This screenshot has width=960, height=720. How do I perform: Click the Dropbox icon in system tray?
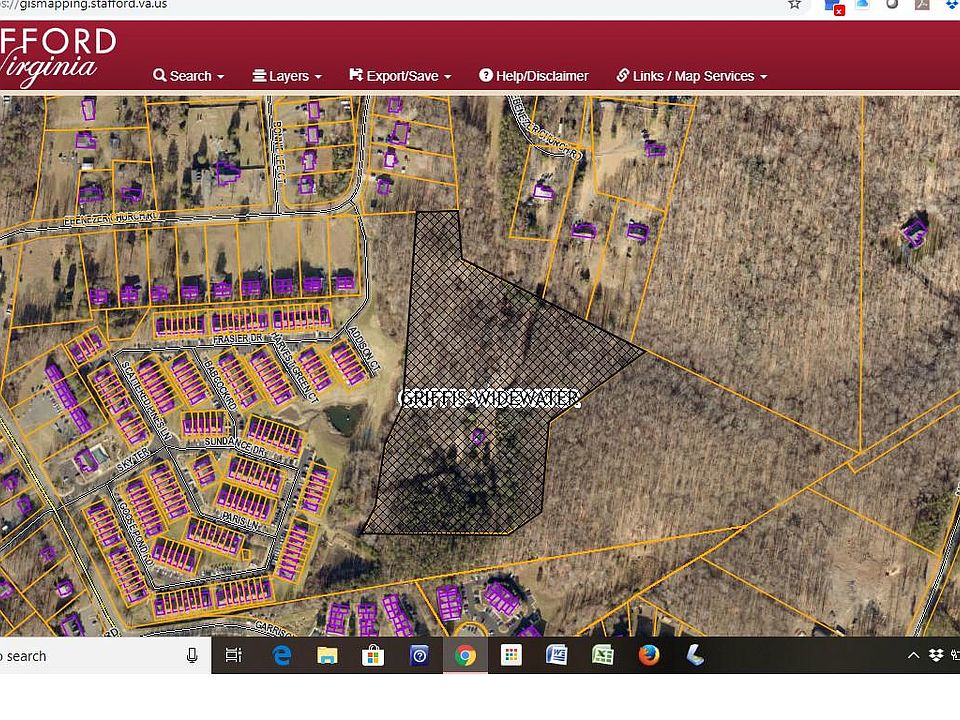(x=936, y=655)
